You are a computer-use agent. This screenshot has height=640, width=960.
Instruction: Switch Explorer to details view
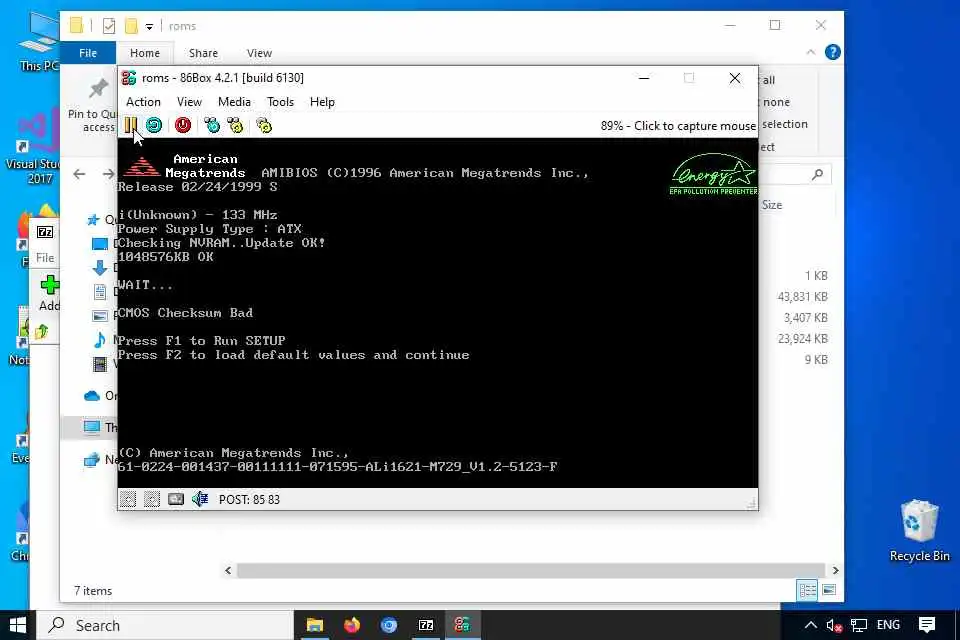coord(808,590)
